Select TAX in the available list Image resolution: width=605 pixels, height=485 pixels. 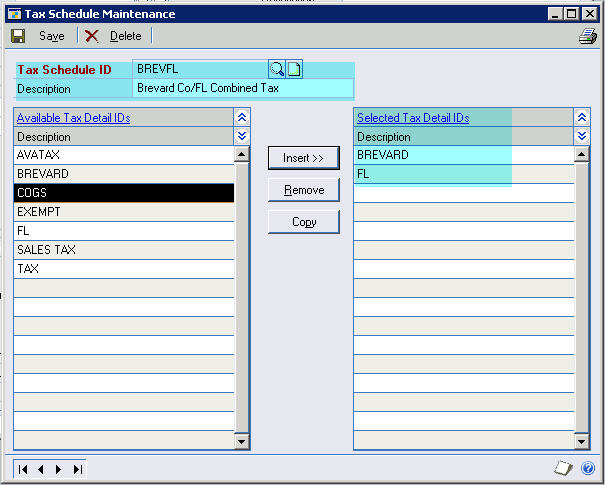point(124,269)
